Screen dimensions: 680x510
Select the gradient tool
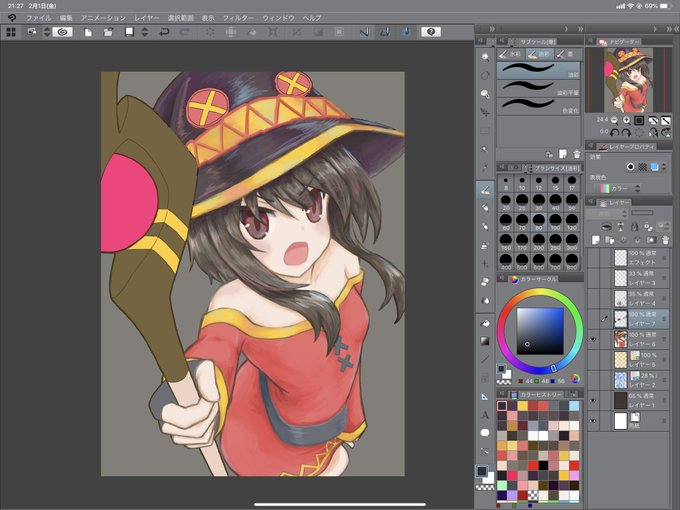pyautogui.click(x=485, y=341)
